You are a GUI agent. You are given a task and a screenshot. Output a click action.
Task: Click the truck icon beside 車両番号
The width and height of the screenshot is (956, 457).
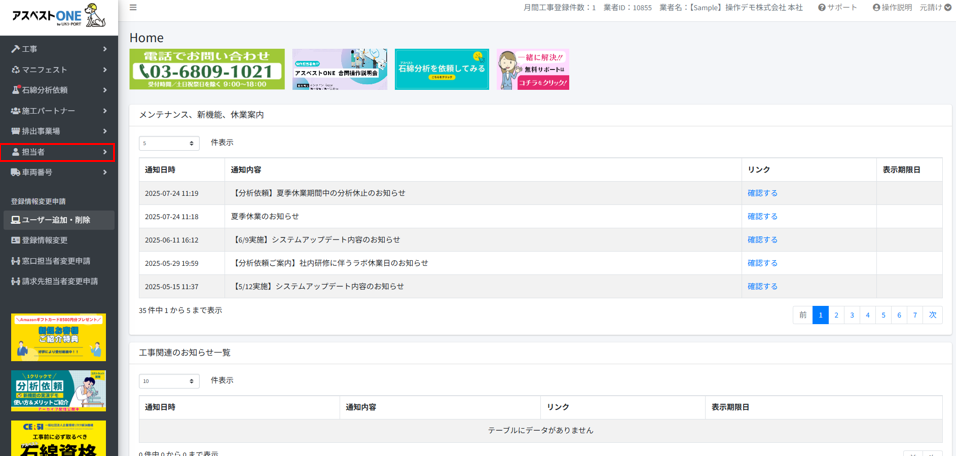tap(15, 173)
